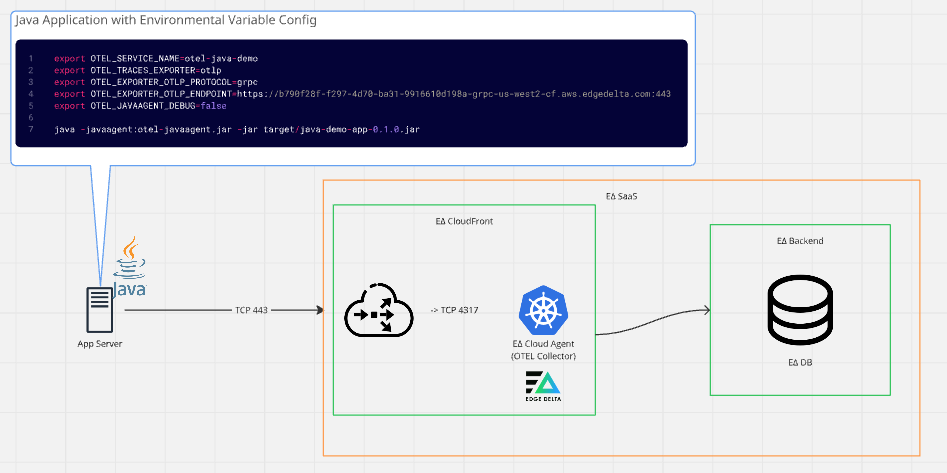Click the OTEL_SERVICE_NAME export code line
The image size is (947, 473).
(x=155, y=59)
